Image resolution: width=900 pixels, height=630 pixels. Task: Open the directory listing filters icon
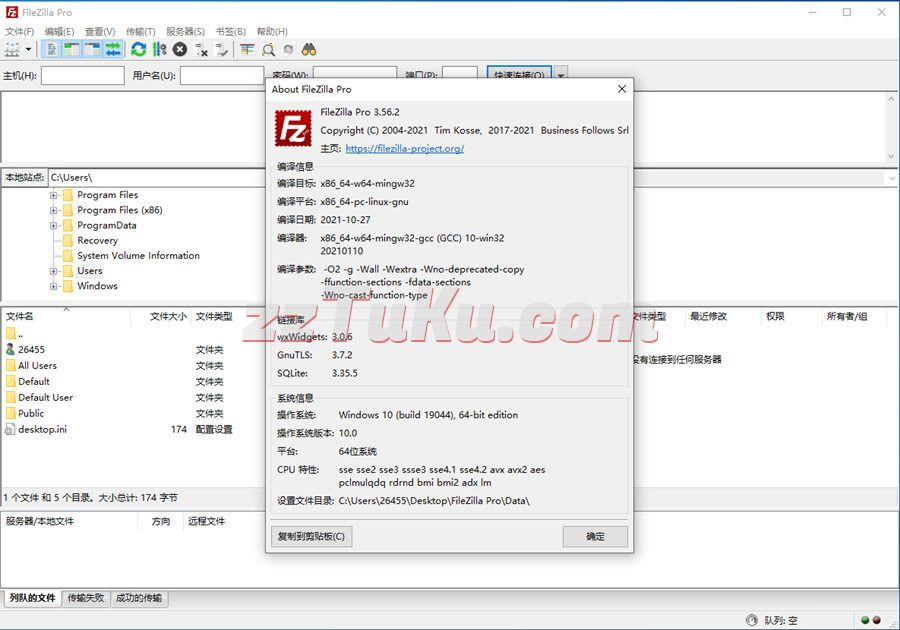coord(247,49)
